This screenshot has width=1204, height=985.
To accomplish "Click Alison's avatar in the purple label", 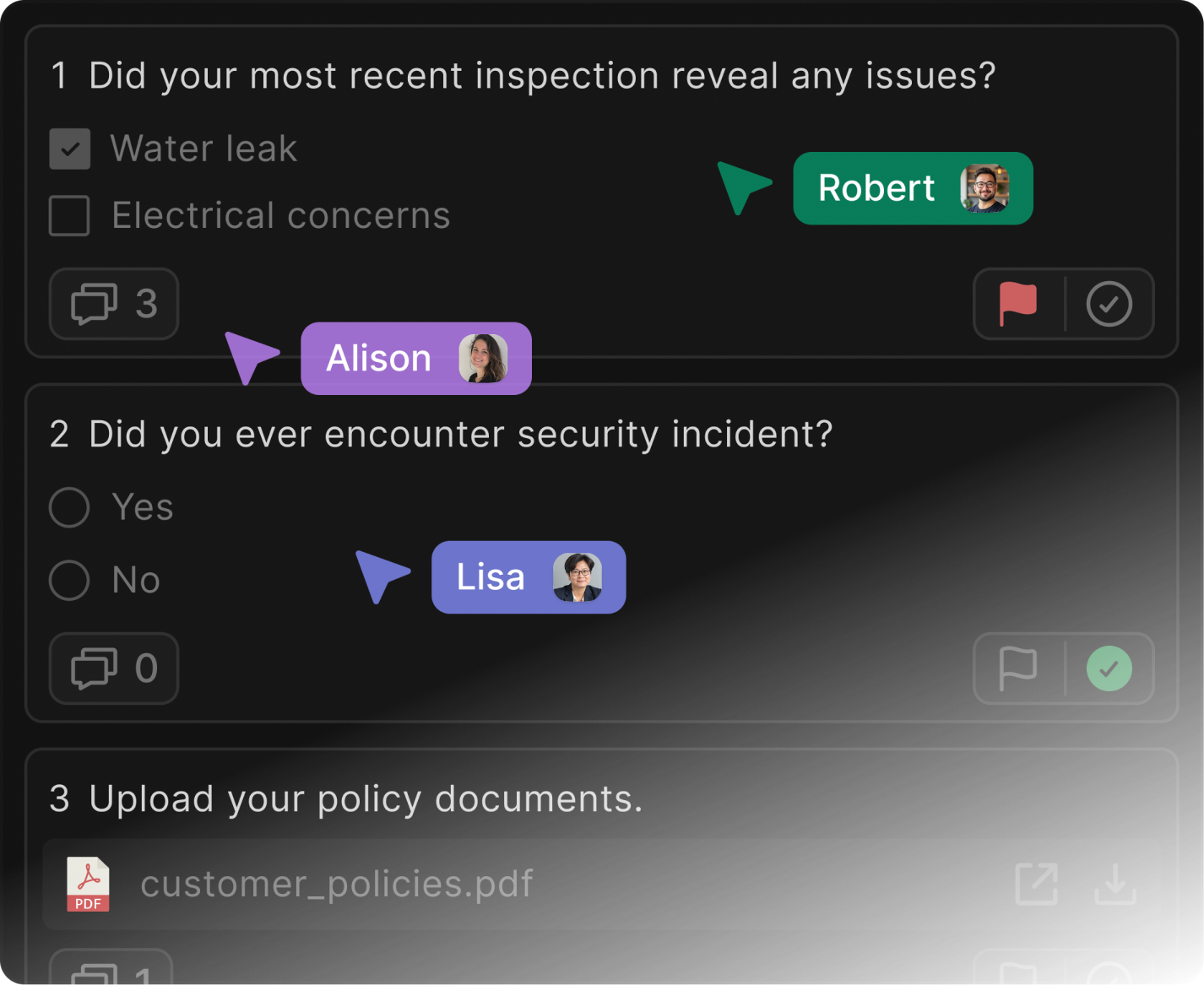I will tap(483, 359).
